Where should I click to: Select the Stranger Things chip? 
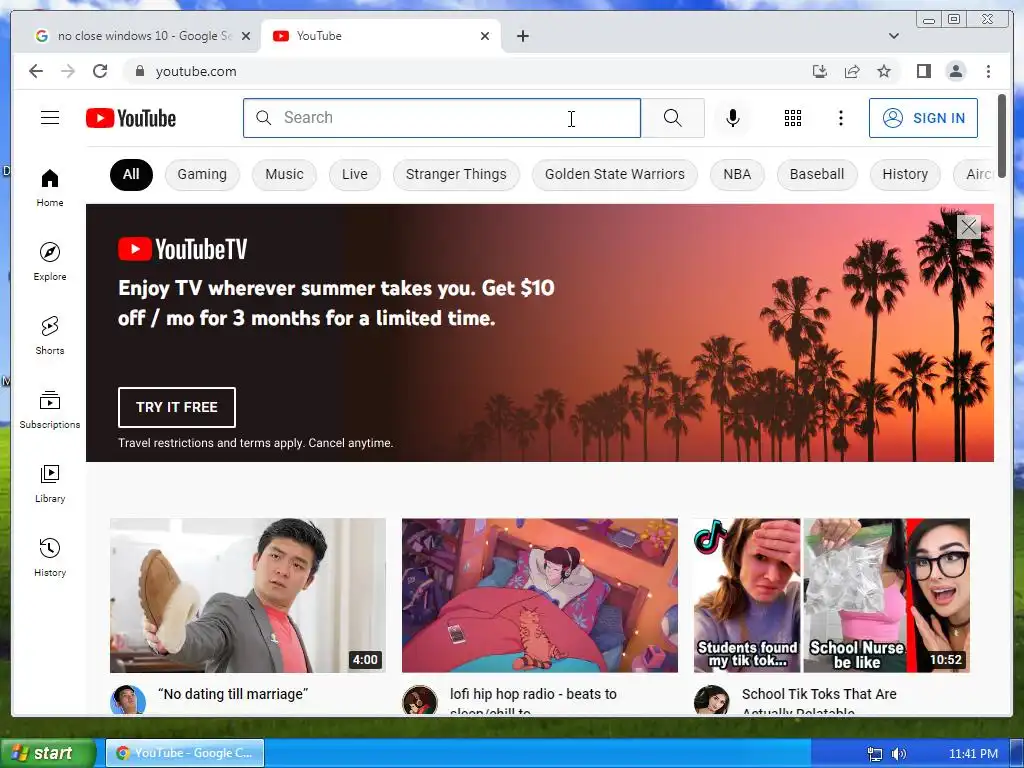point(456,174)
